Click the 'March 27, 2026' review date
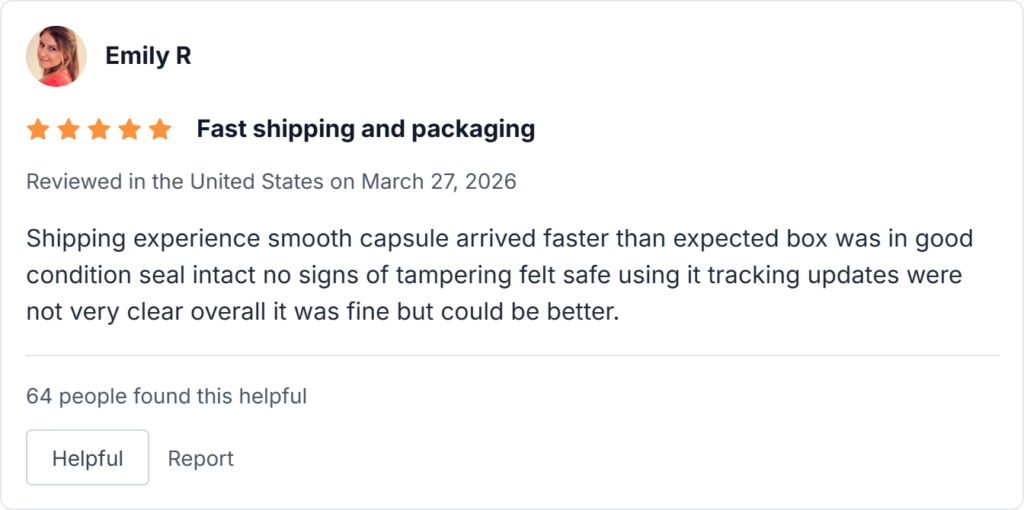Screen dimensions: 1024x510 438,182
